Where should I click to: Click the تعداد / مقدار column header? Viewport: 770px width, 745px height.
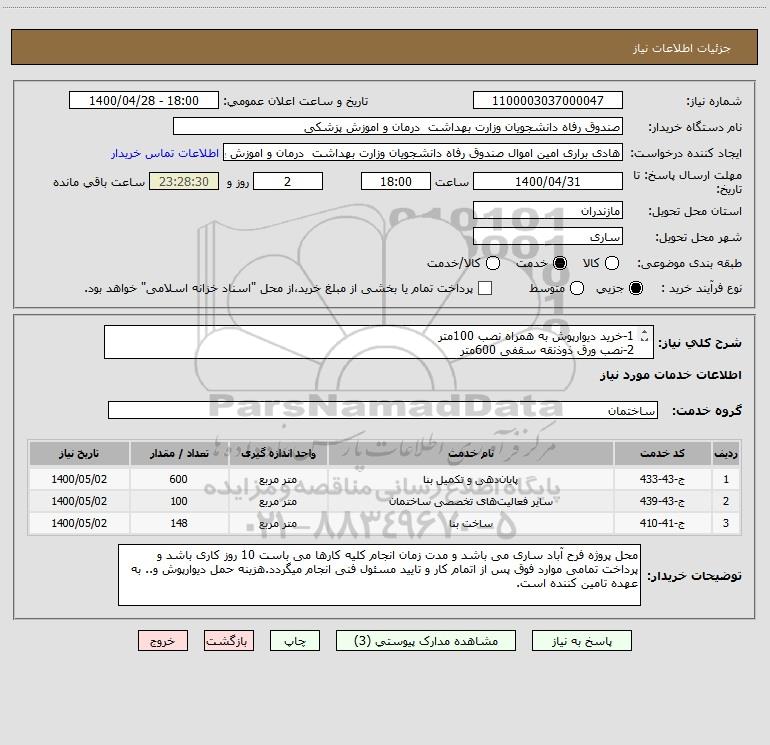[179, 453]
